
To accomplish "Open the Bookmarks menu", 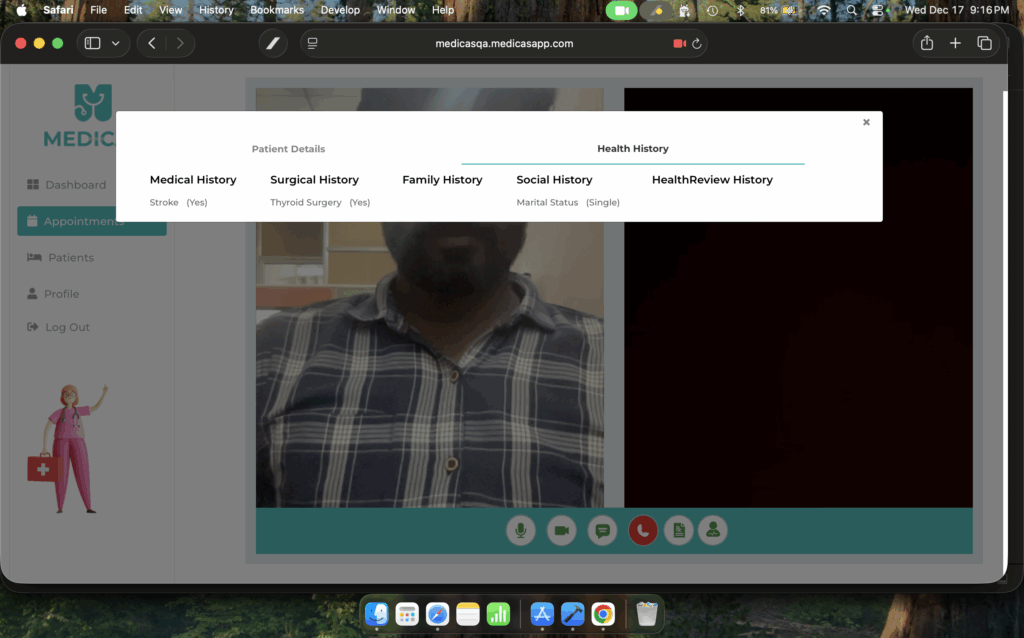I will tap(277, 10).
